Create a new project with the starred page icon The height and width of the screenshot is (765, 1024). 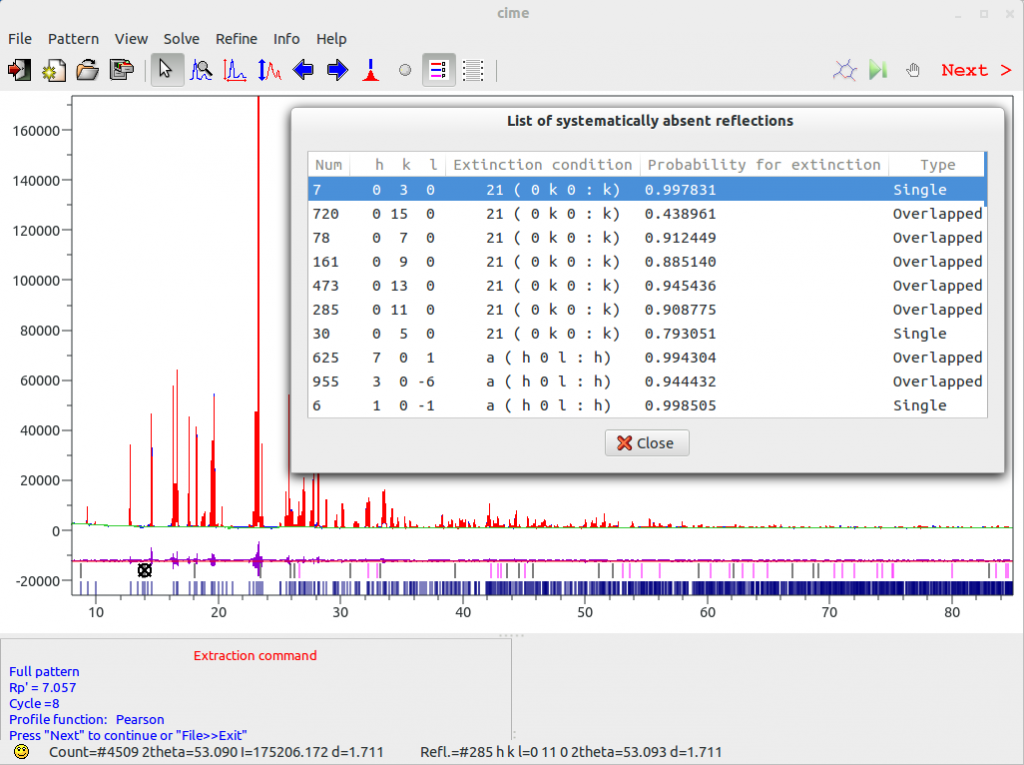[x=54, y=70]
